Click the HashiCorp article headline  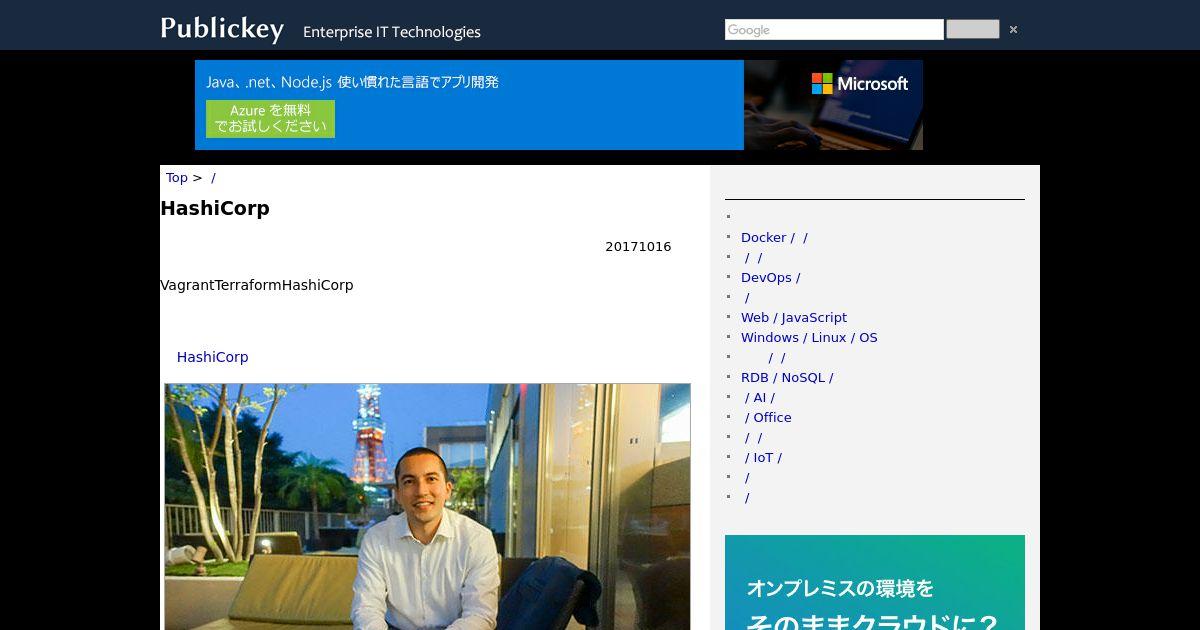click(x=215, y=209)
